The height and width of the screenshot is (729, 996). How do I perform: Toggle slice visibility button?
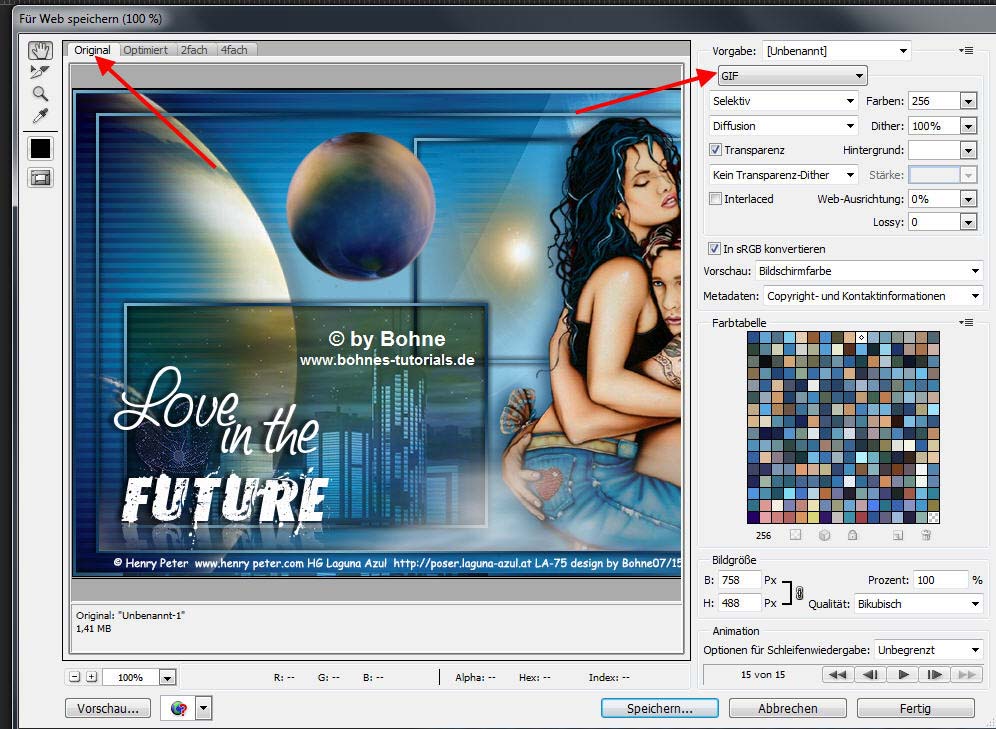41,177
